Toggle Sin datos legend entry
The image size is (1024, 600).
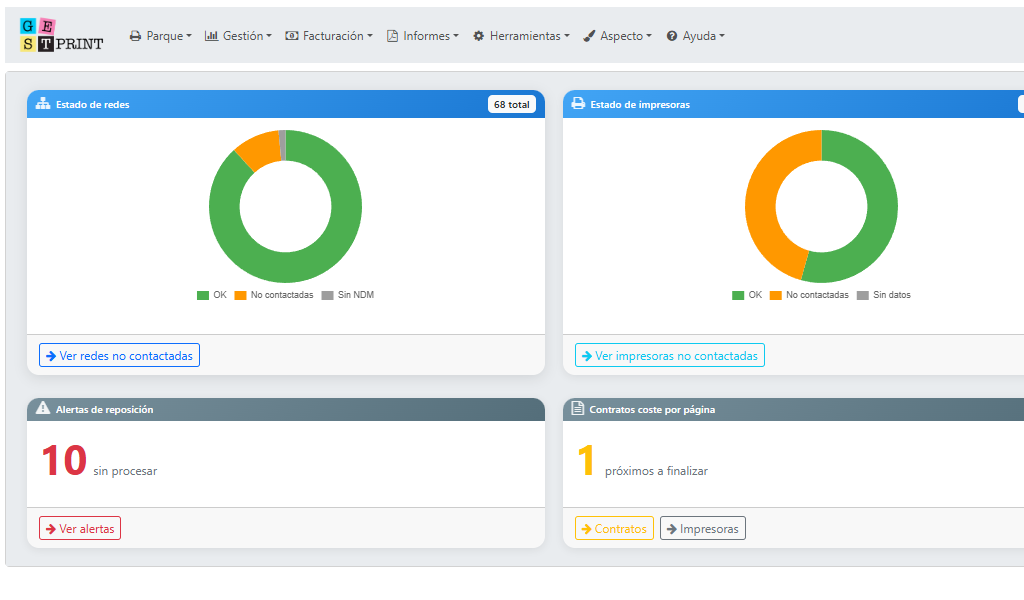tap(884, 295)
